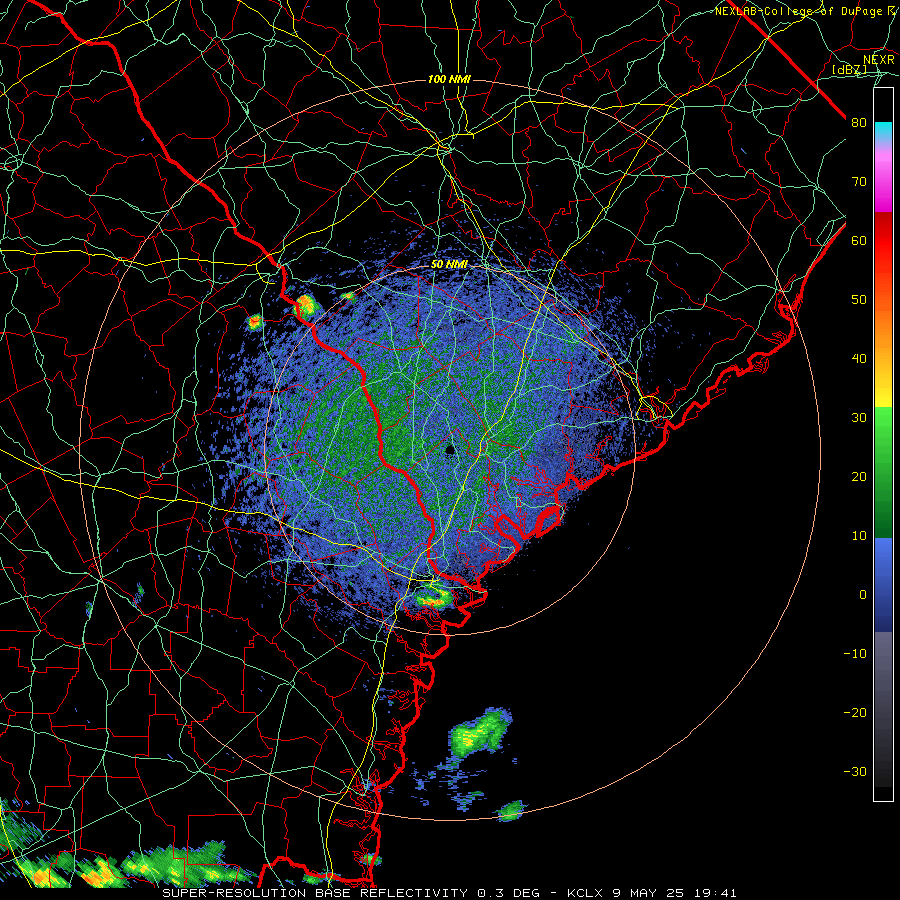The image size is (900, 900).
Task: Click the 40 value on the dBZ scale
Action: pos(859,359)
